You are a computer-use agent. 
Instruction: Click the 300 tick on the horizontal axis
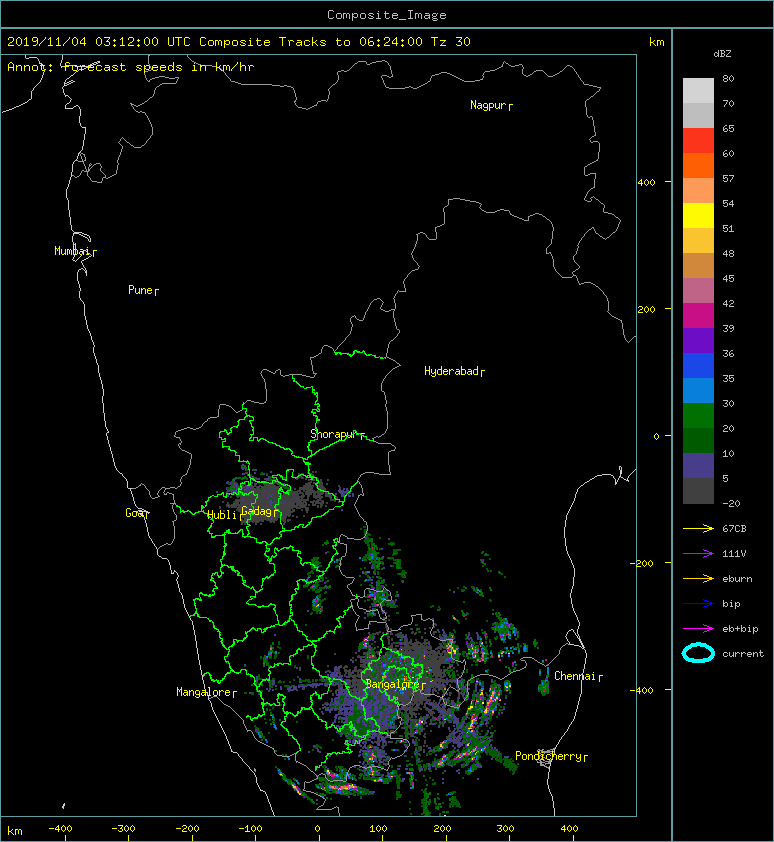pos(505,829)
